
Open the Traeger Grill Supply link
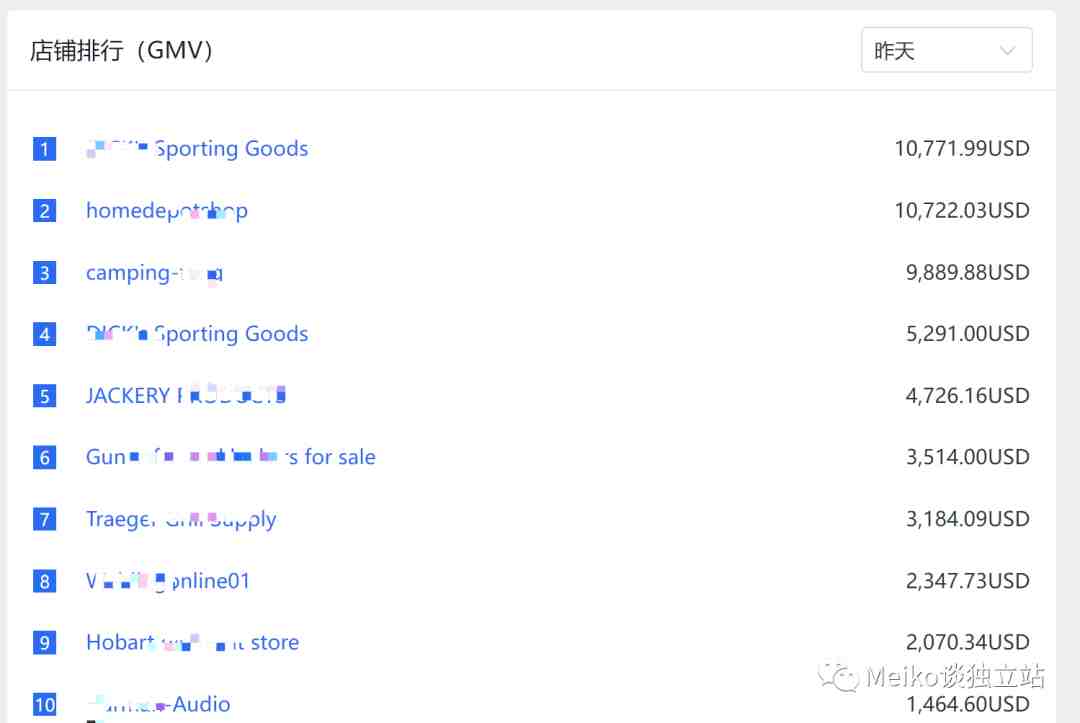(180, 519)
